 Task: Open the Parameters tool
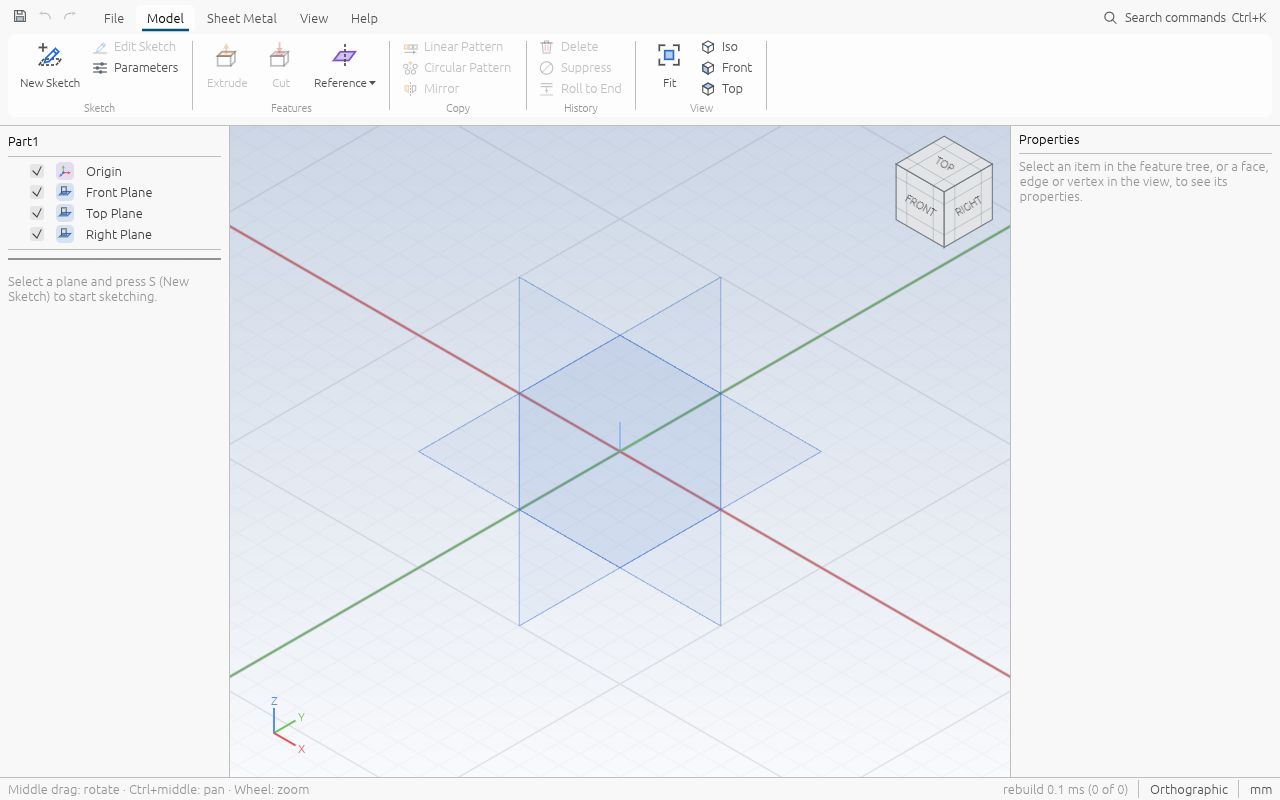coord(135,68)
